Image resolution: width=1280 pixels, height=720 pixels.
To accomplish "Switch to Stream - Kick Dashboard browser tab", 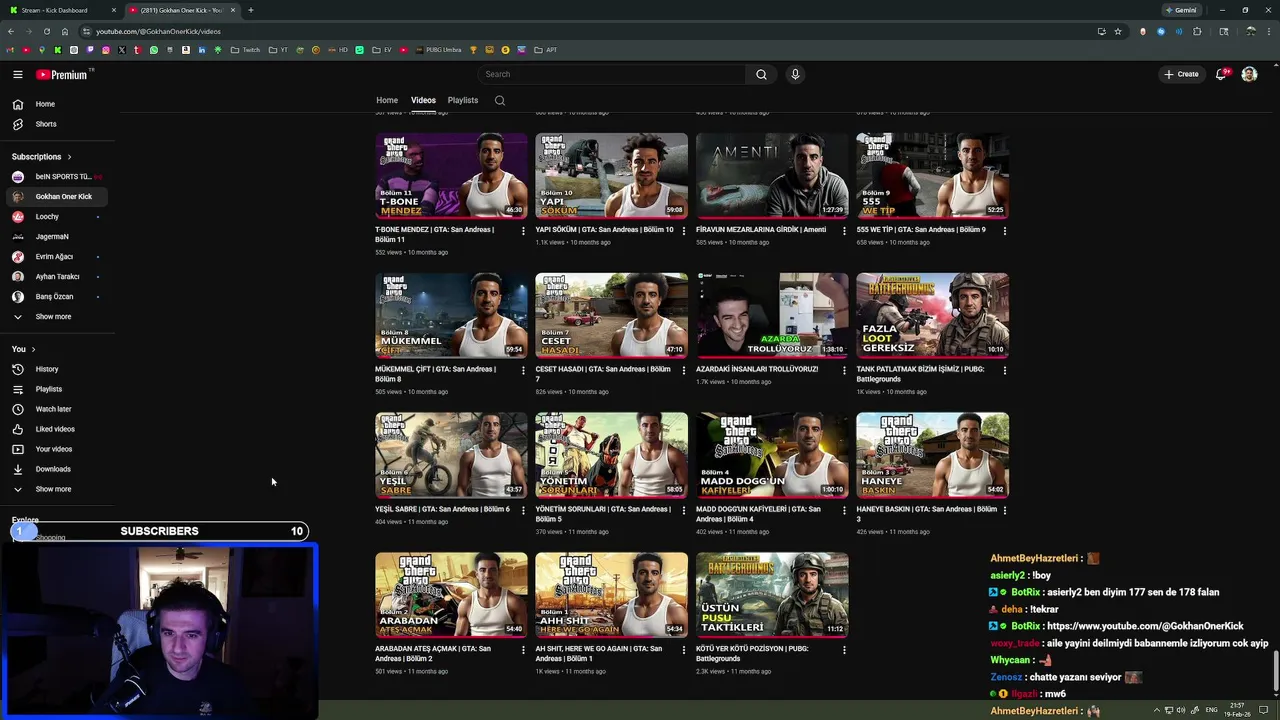I will coord(60,10).
